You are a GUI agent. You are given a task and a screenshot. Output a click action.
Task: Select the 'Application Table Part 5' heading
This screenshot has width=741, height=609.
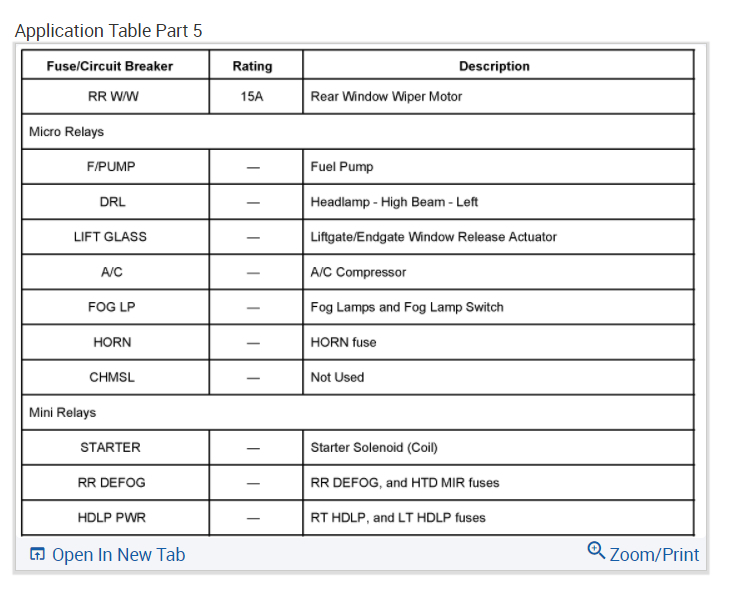coord(108,31)
